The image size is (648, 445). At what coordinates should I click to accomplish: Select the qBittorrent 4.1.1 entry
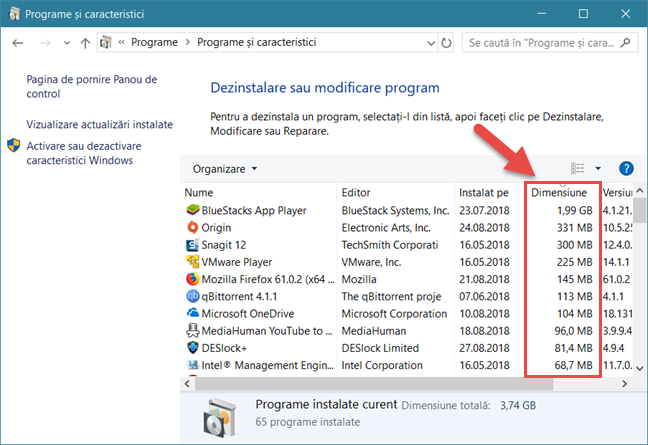point(407,296)
